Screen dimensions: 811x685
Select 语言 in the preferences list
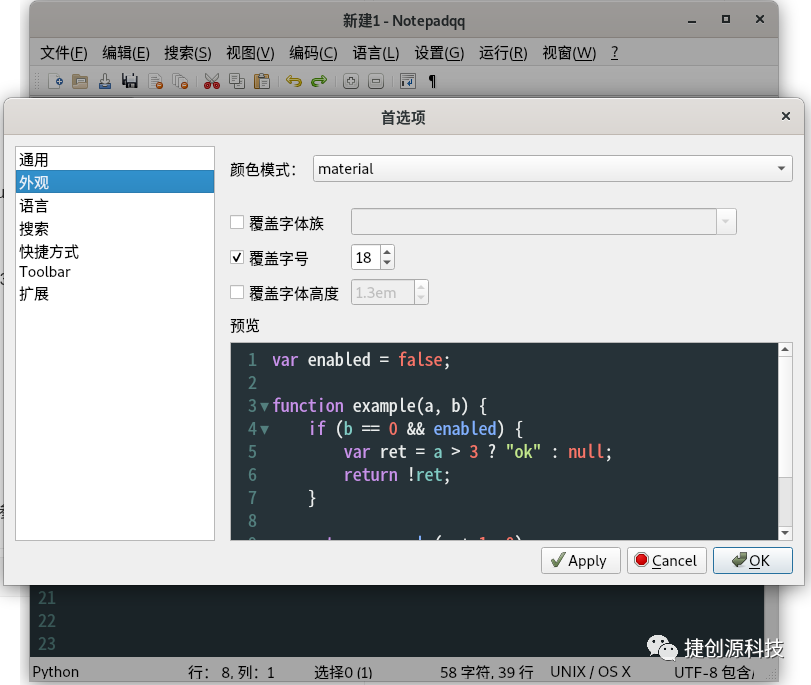[x=115, y=205]
